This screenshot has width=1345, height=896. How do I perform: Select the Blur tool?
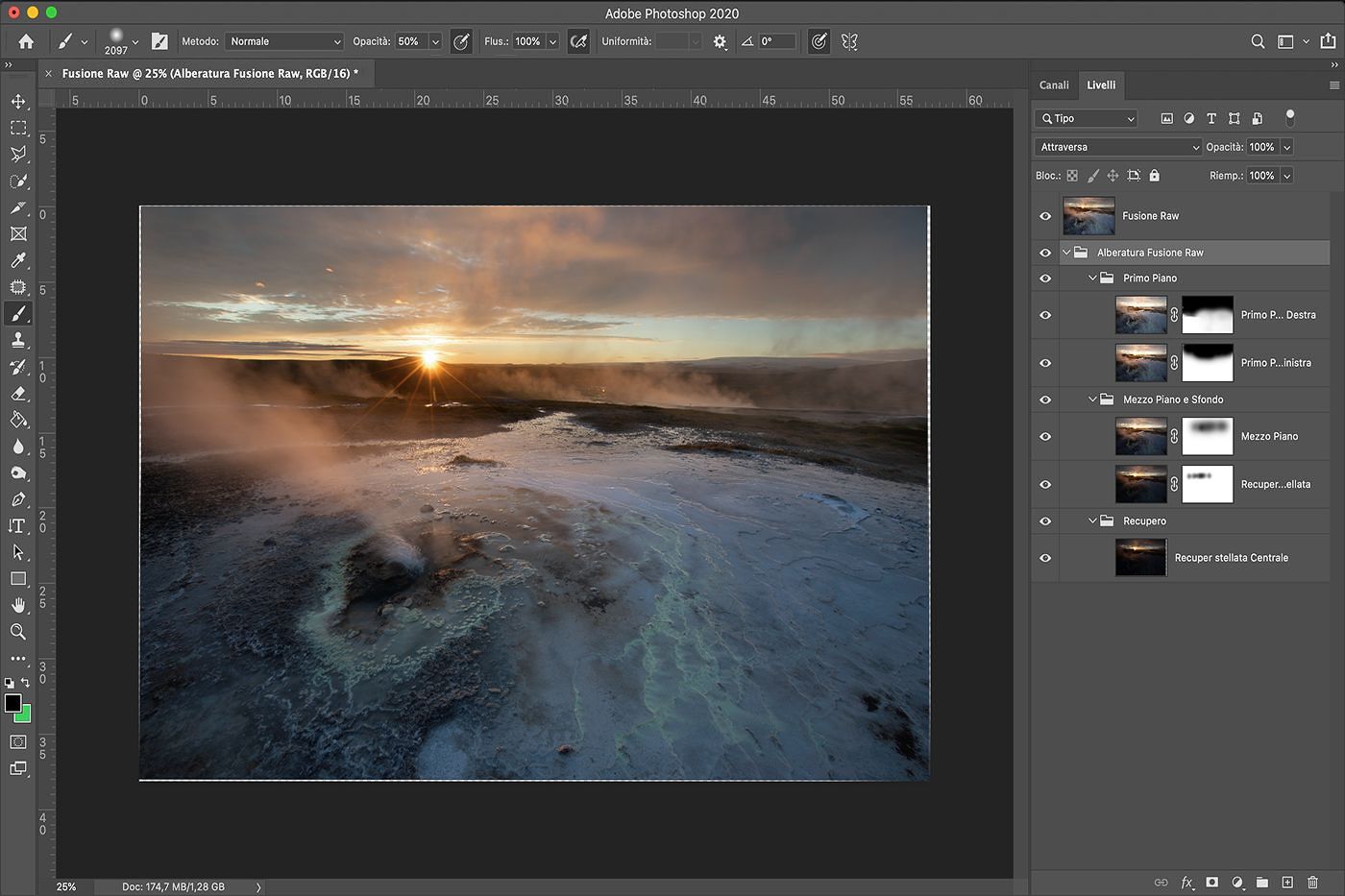18,447
